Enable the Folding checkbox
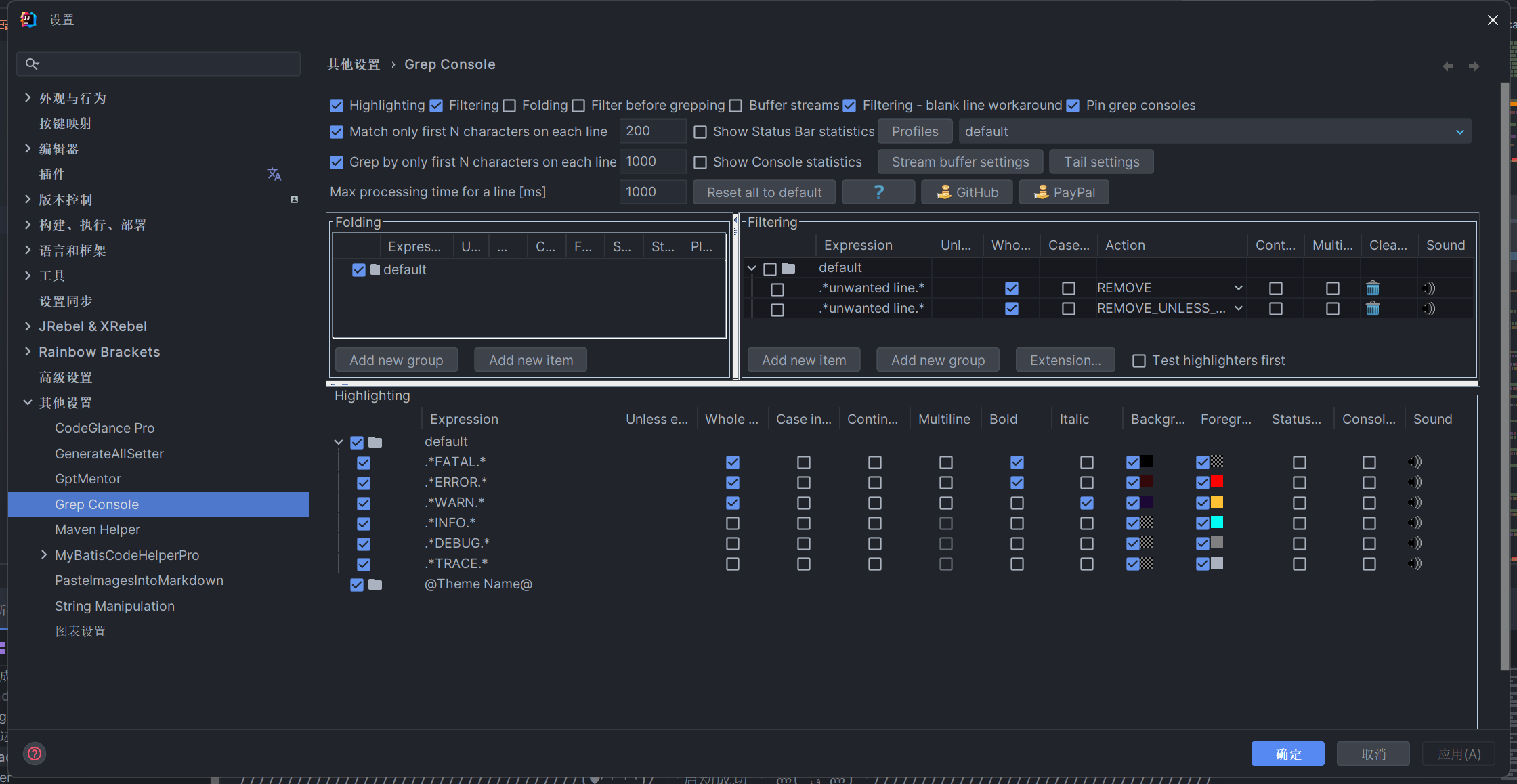The height and width of the screenshot is (784, 1517). tap(510, 106)
